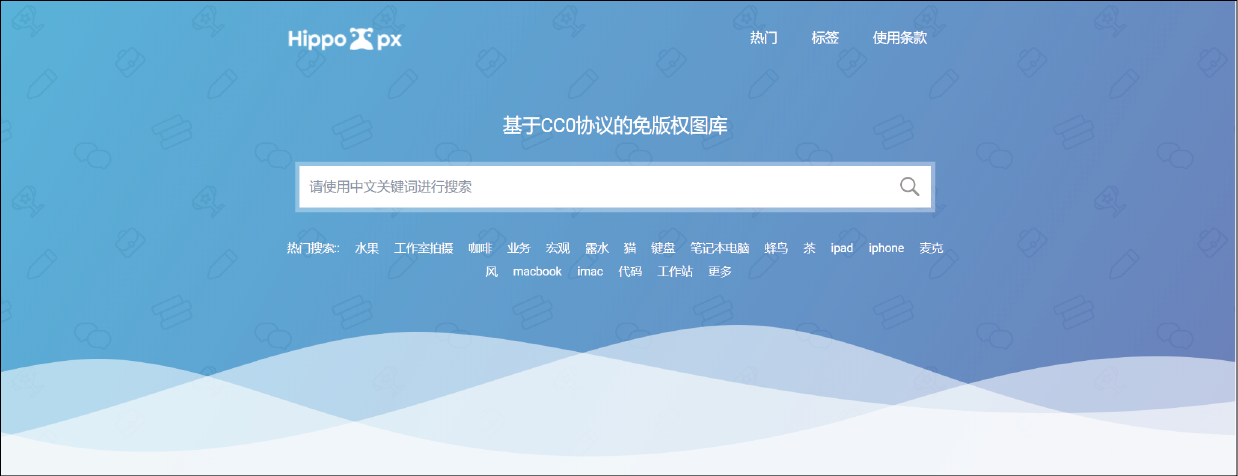Select the 猫 tag
This screenshot has height=476, width=1238.
coord(630,248)
